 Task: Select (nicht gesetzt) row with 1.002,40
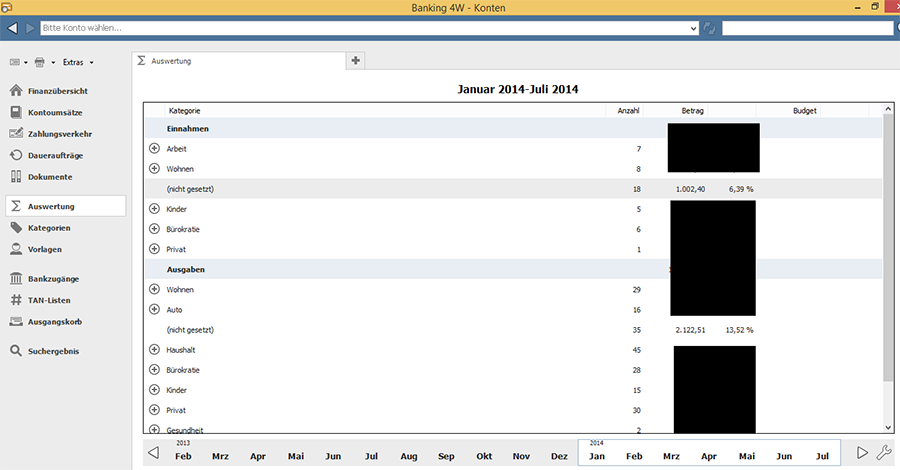[x=513, y=189]
